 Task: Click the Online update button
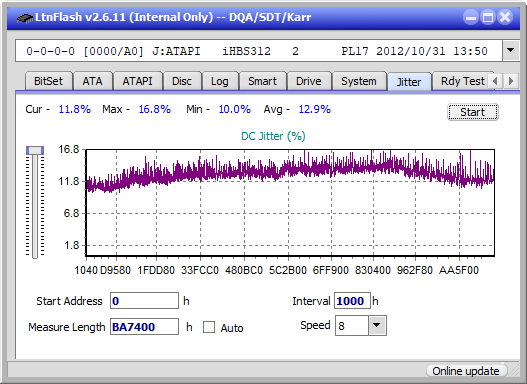(466, 371)
